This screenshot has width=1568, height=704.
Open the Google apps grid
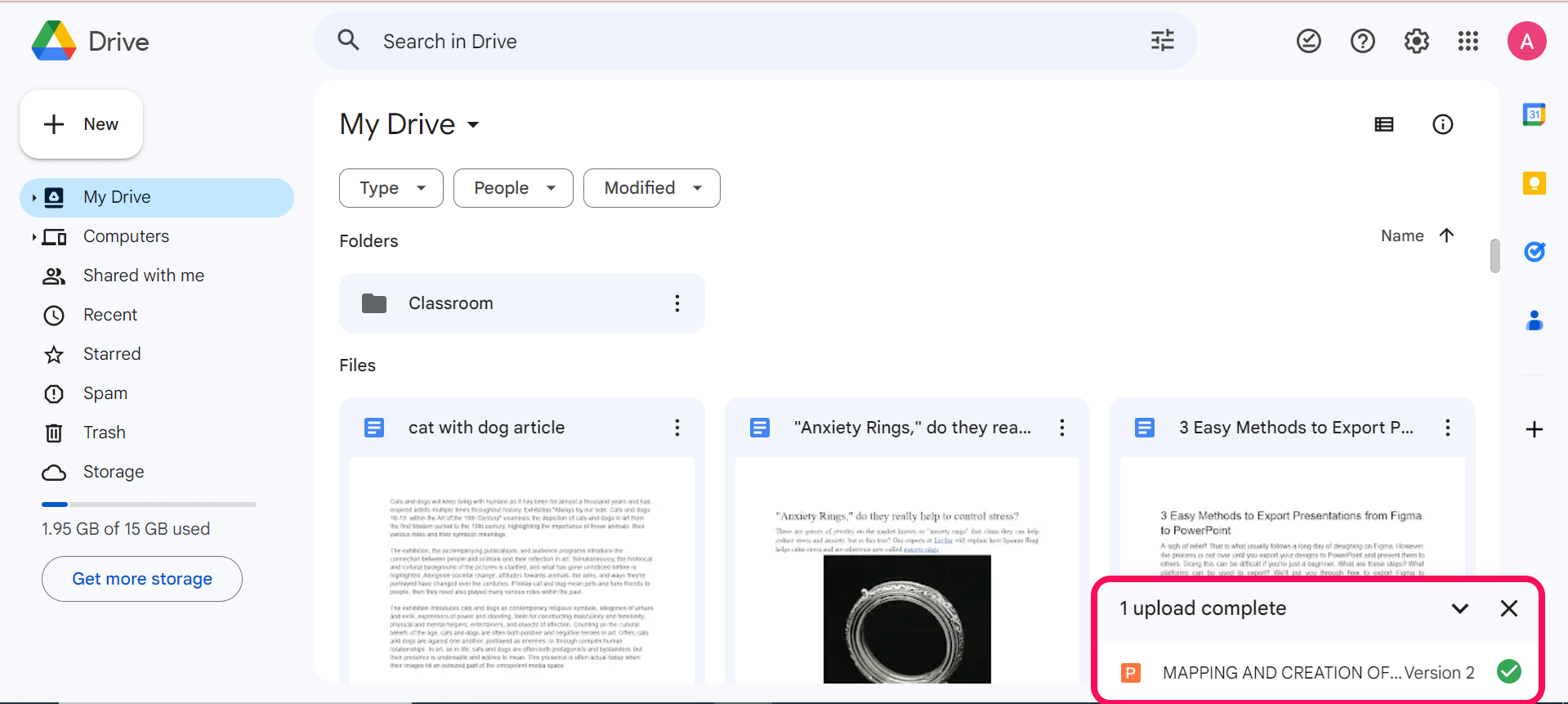[x=1467, y=41]
